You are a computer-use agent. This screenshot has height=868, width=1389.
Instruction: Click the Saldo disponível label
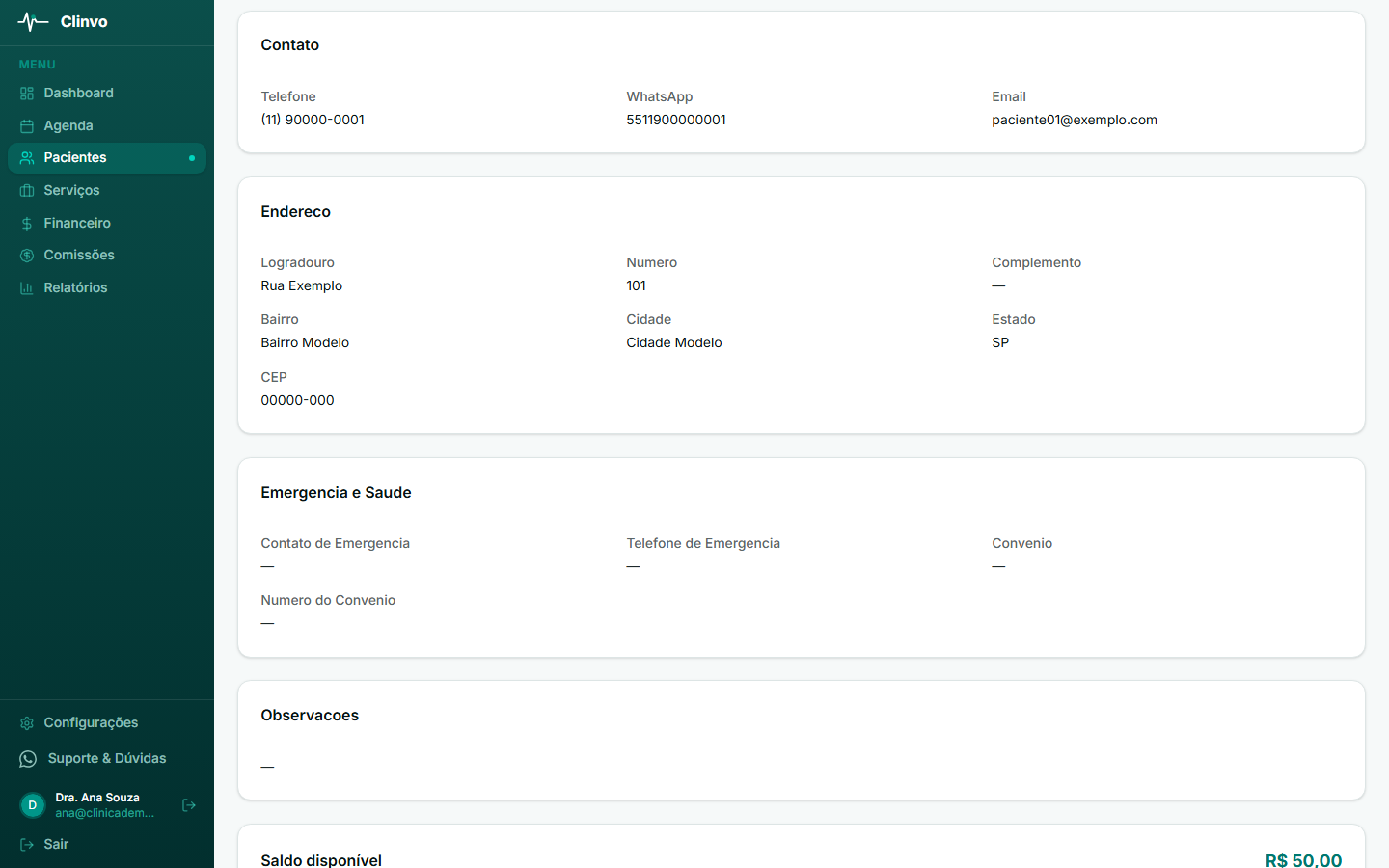coord(321,860)
